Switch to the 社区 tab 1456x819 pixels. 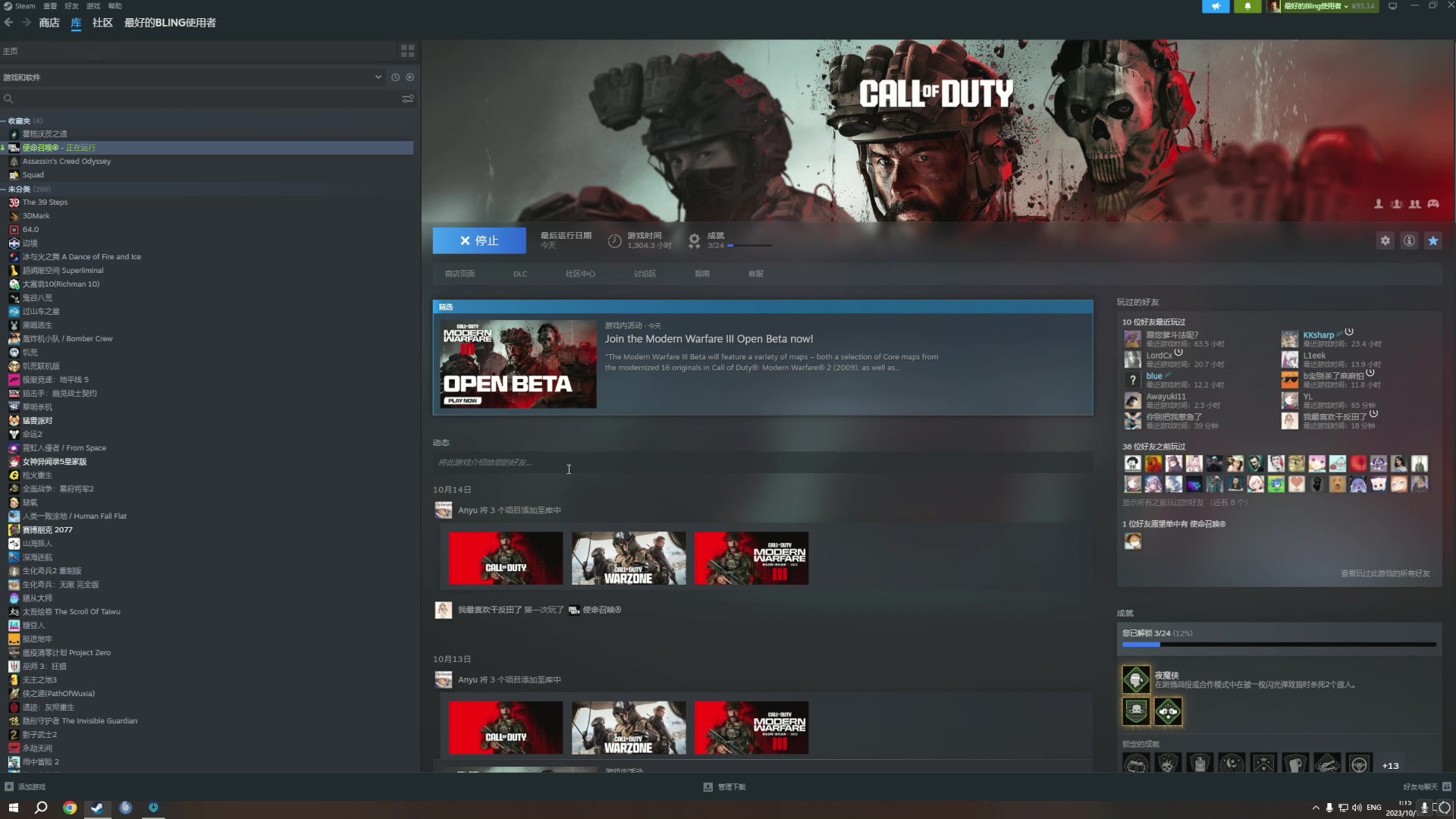(x=102, y=23)
